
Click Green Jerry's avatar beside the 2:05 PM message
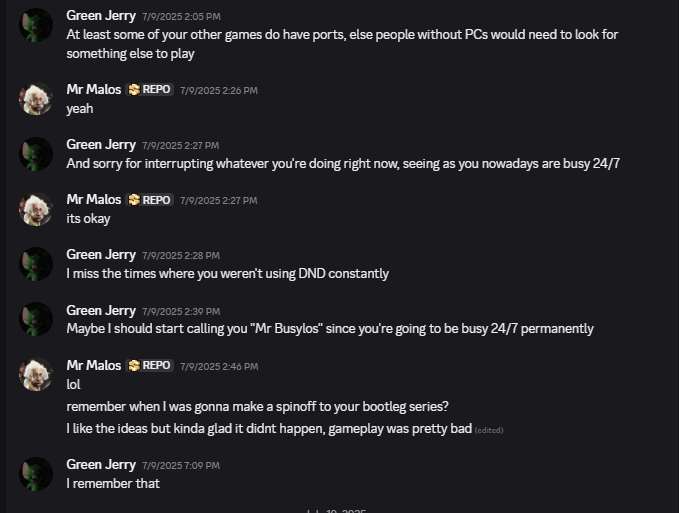click(x=37, y=25)
